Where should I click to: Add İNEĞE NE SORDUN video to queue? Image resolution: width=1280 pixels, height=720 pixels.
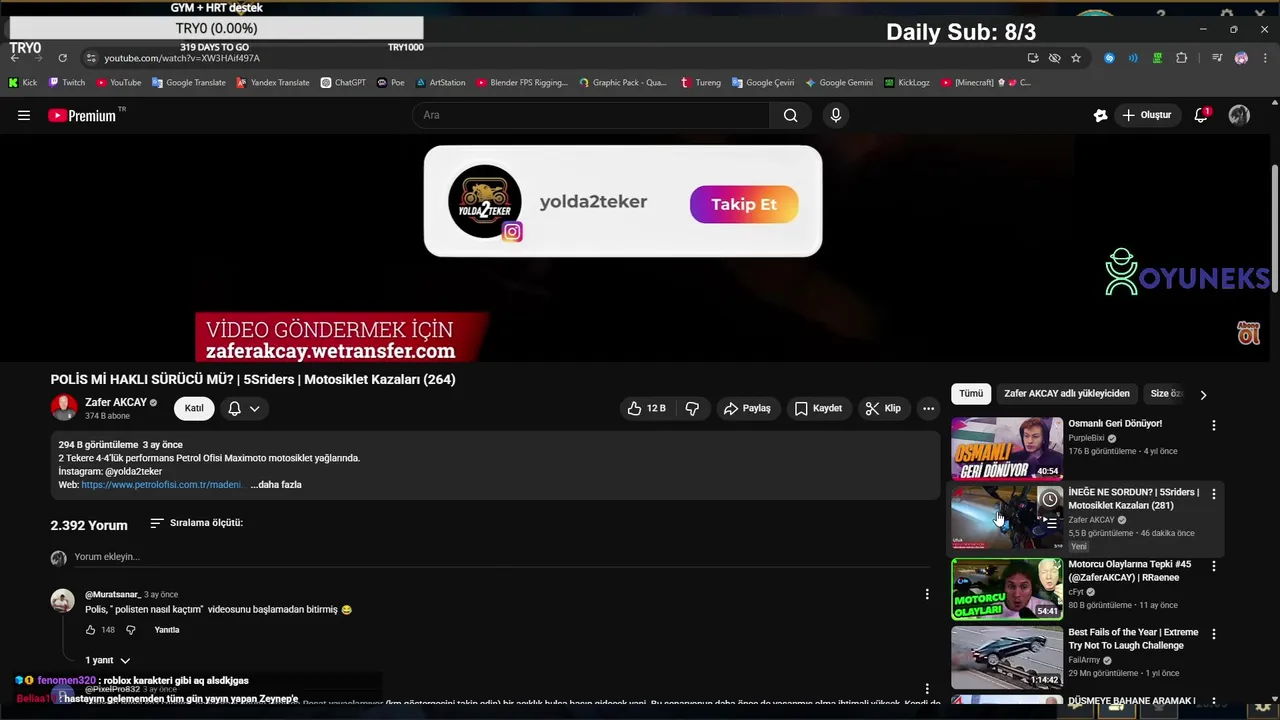tap(1050, 523)
